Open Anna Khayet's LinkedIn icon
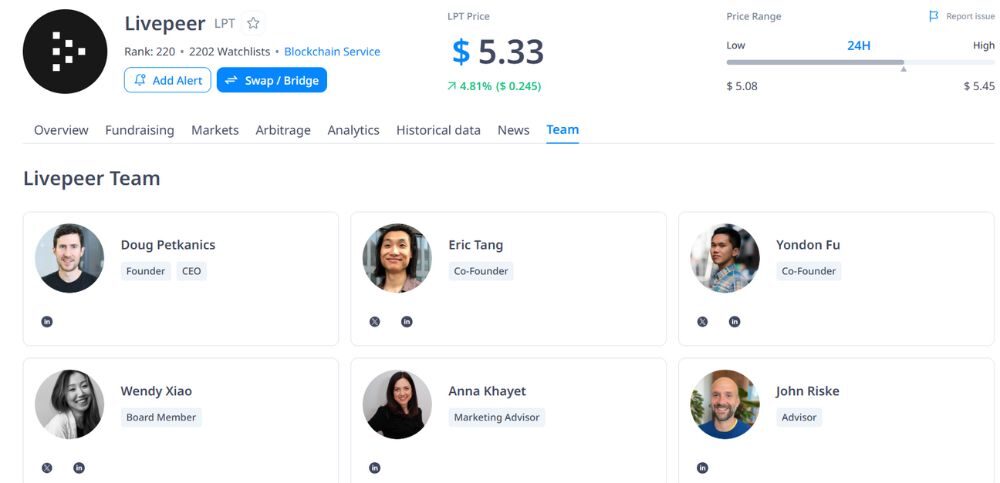This screenshot has width=1000, height=483. [x=374, y=468]
